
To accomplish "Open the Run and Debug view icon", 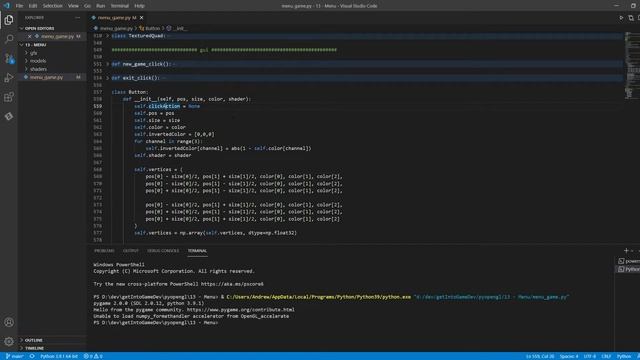I will (x=9, y=78).
